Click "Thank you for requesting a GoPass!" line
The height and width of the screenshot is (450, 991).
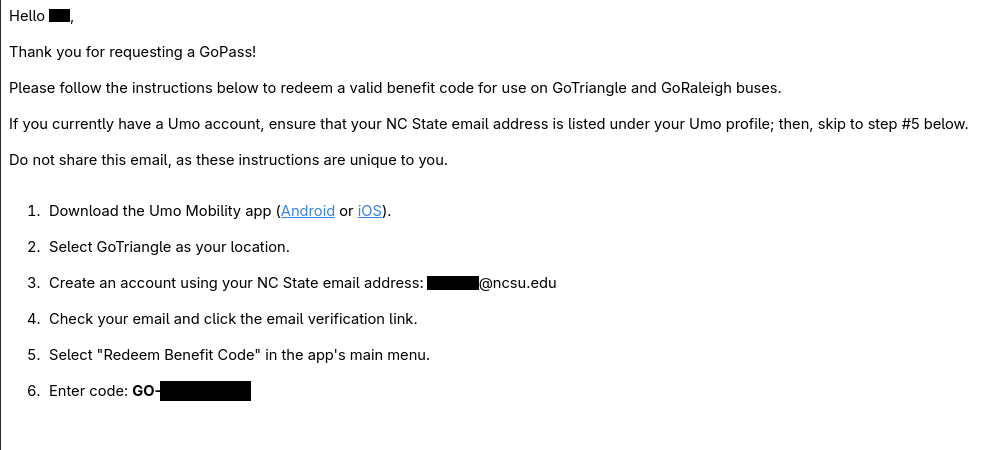coord(133,52)
